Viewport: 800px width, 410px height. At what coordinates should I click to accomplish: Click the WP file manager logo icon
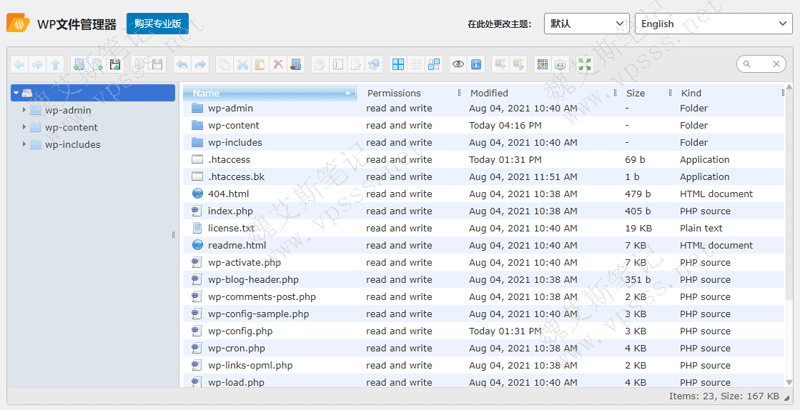(18, 23)
